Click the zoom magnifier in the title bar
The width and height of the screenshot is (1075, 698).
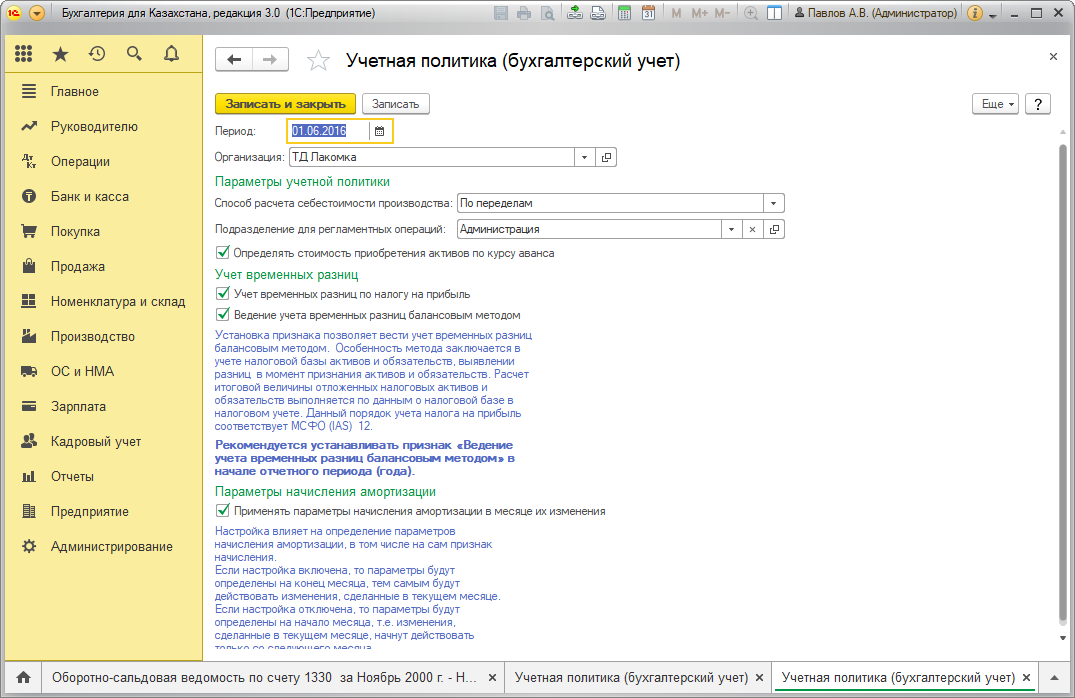pyautogui.click(x=751, y=12)
